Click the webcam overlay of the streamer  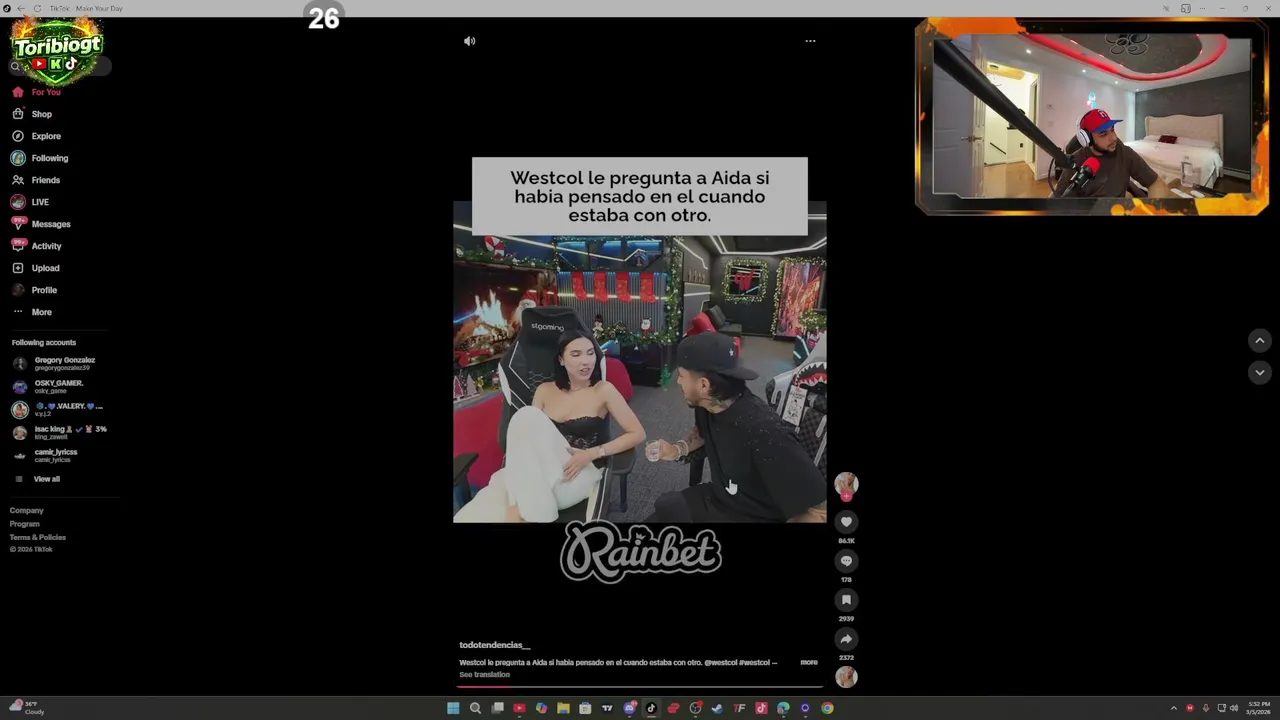(1092, 117)
